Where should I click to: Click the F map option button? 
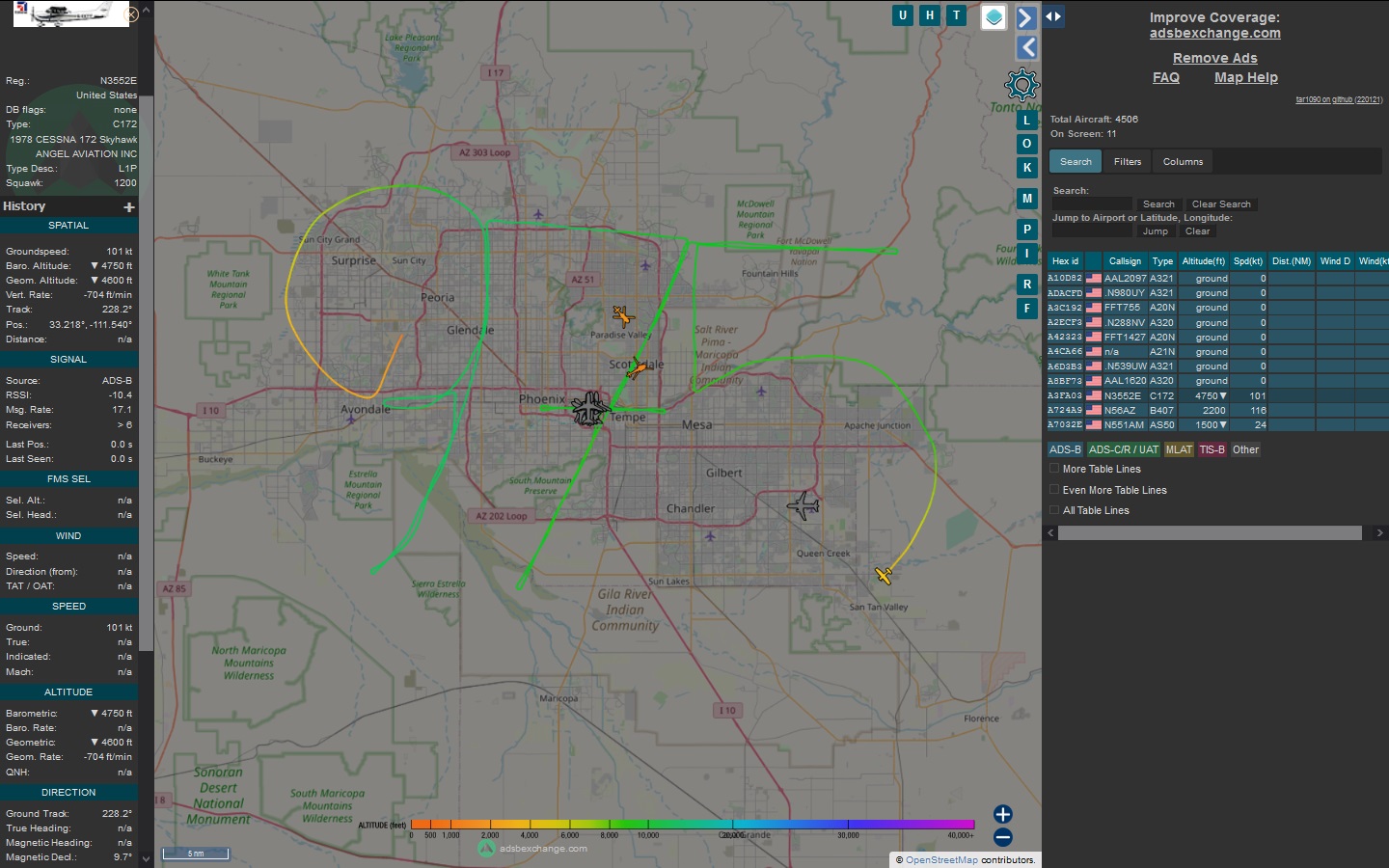(1026, 309)
